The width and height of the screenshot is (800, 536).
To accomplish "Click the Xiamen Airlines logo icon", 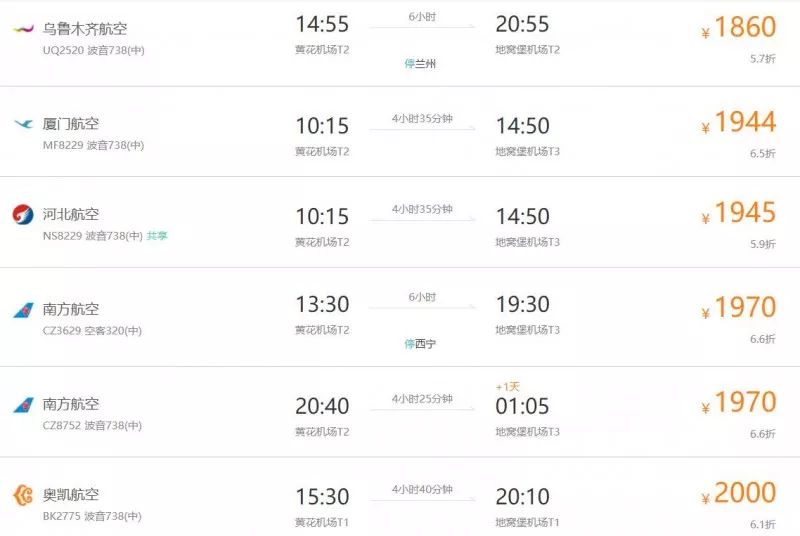I will pos(23,123).
